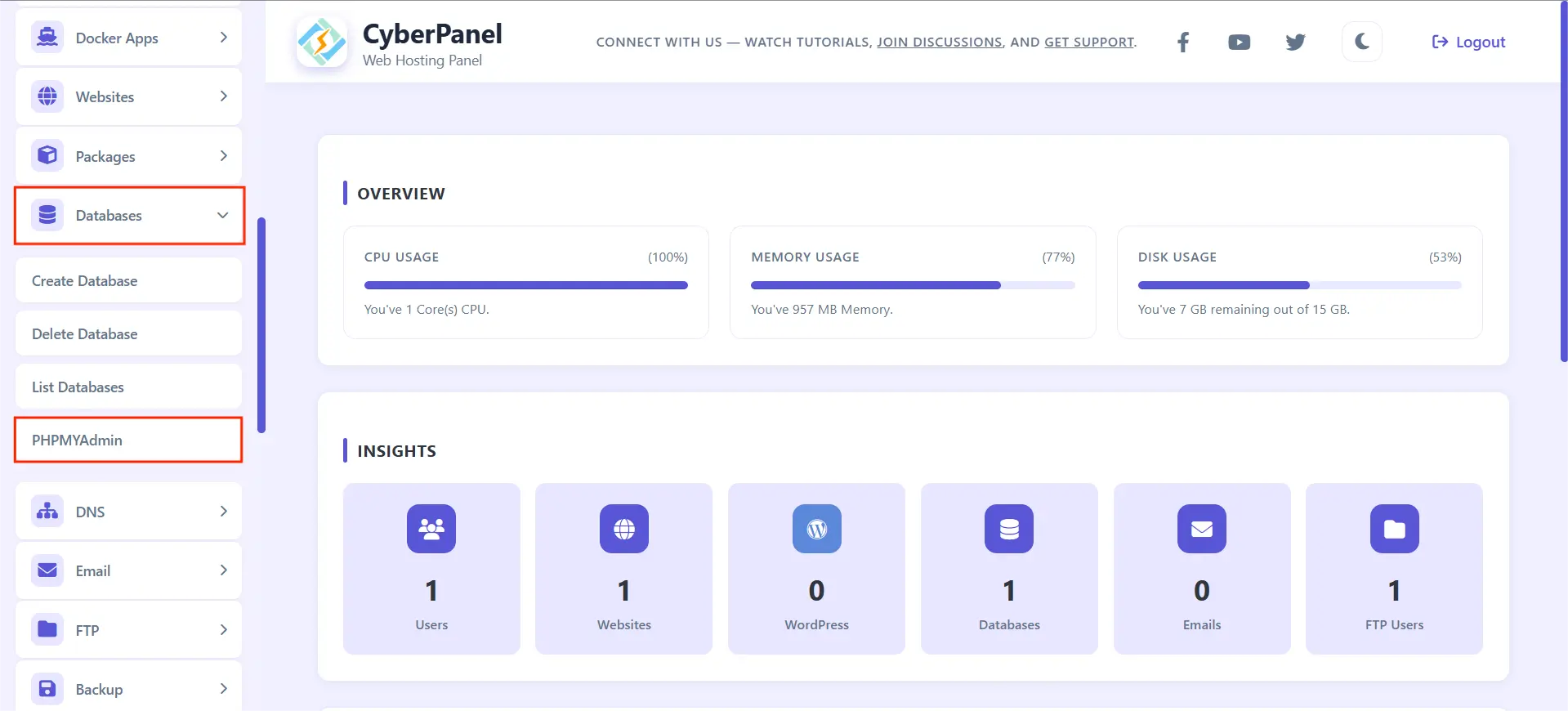Image resolution: width=1568 pixels, height=711 pixels.
Task: Expand Packages menu chevron
Action: 223,155
